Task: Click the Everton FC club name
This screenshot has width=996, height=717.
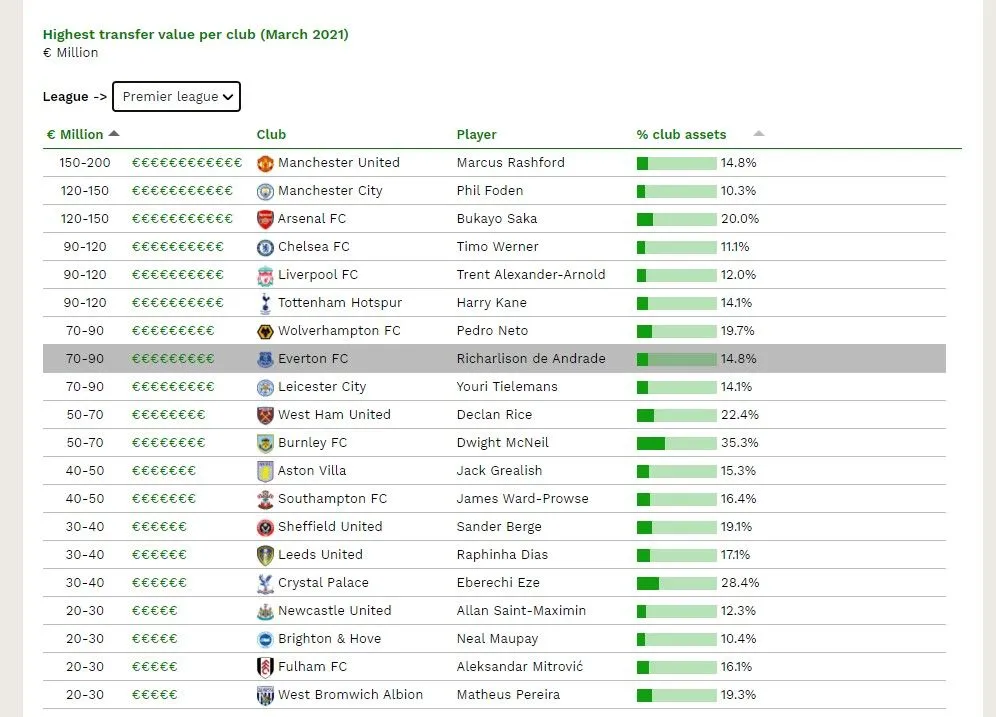Action: point(313,359)
